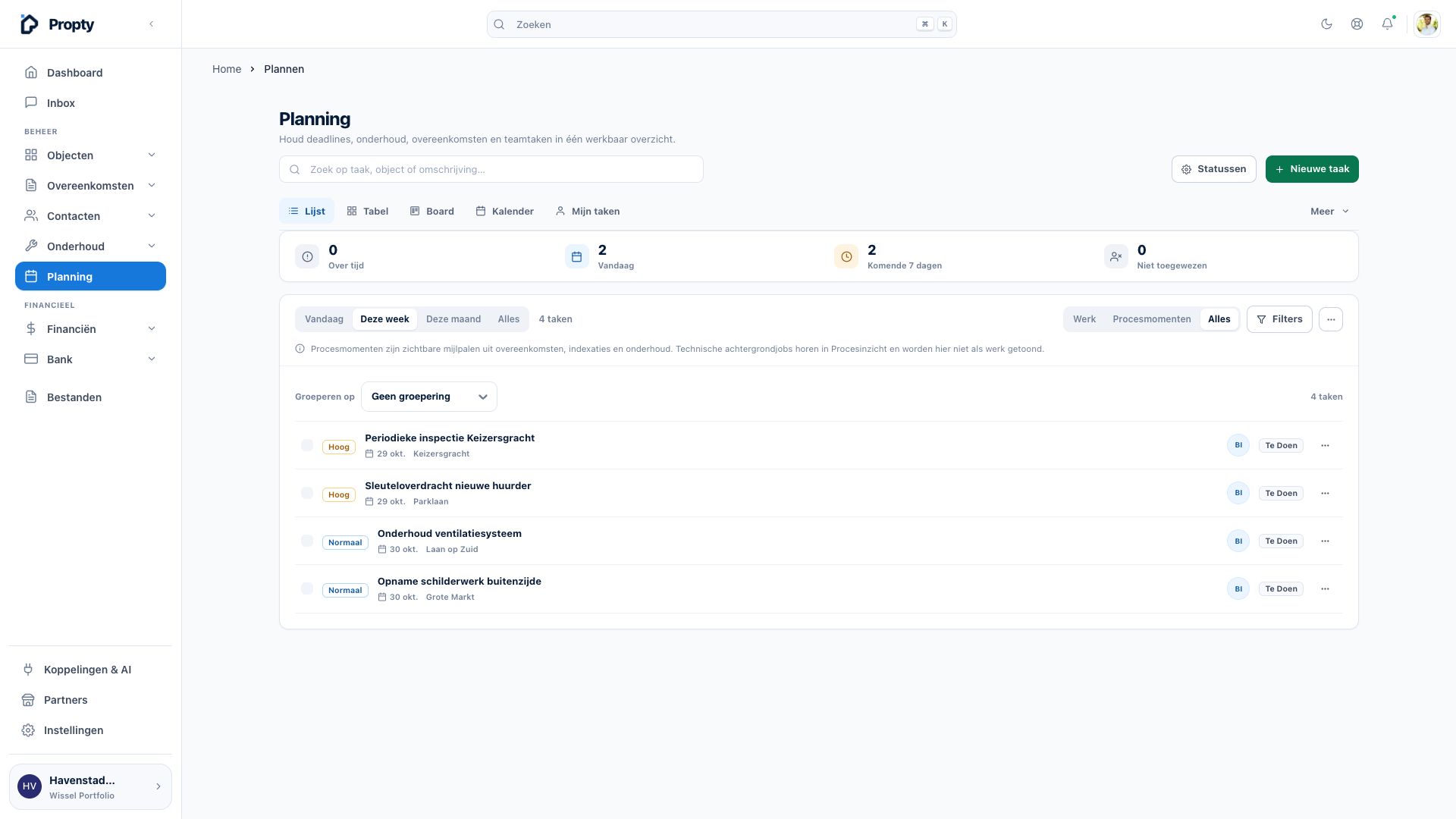
Task: Tick the Onderhoud ventilatiesysteem task circle
Action: coord(307,541)
